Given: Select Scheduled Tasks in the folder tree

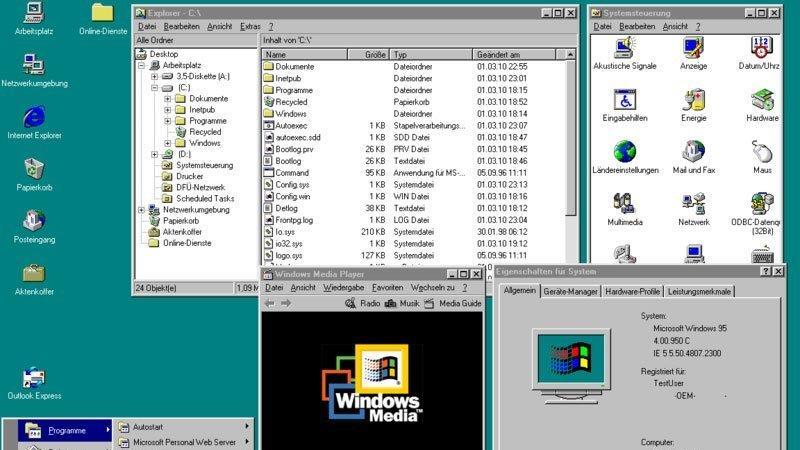Looking at the screenshot, I should click(x=205, y=198).
